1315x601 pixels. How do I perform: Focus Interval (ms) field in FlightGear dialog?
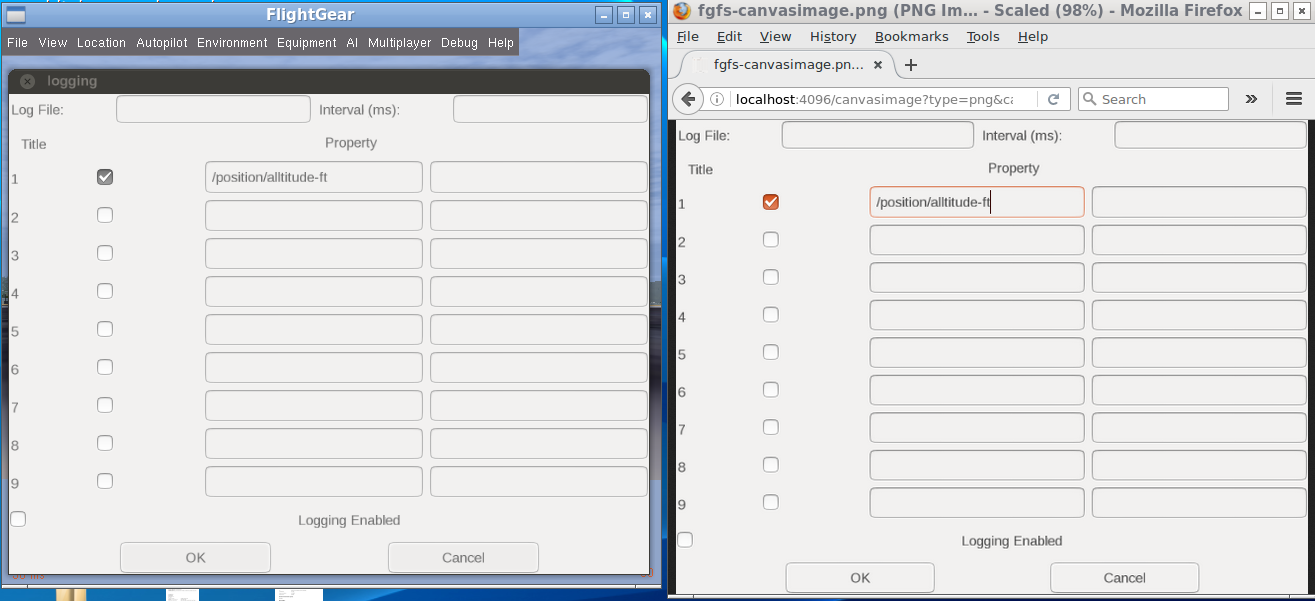point(550,109)
